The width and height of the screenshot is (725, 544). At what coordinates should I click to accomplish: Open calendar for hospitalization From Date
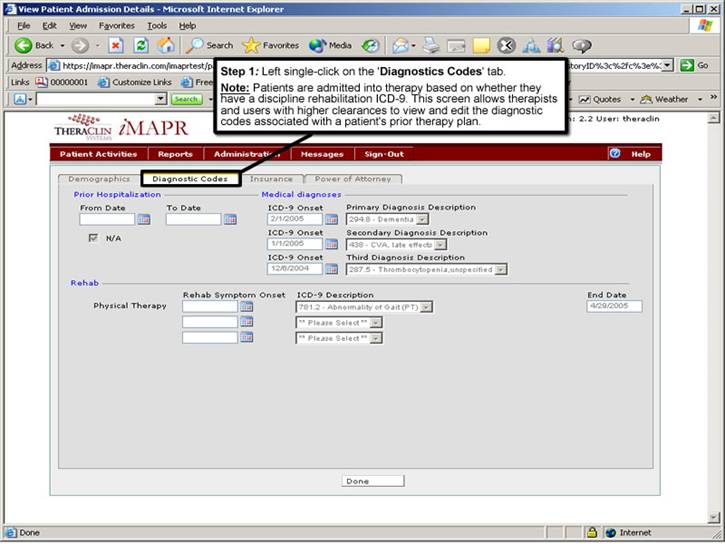pos(144,219)
